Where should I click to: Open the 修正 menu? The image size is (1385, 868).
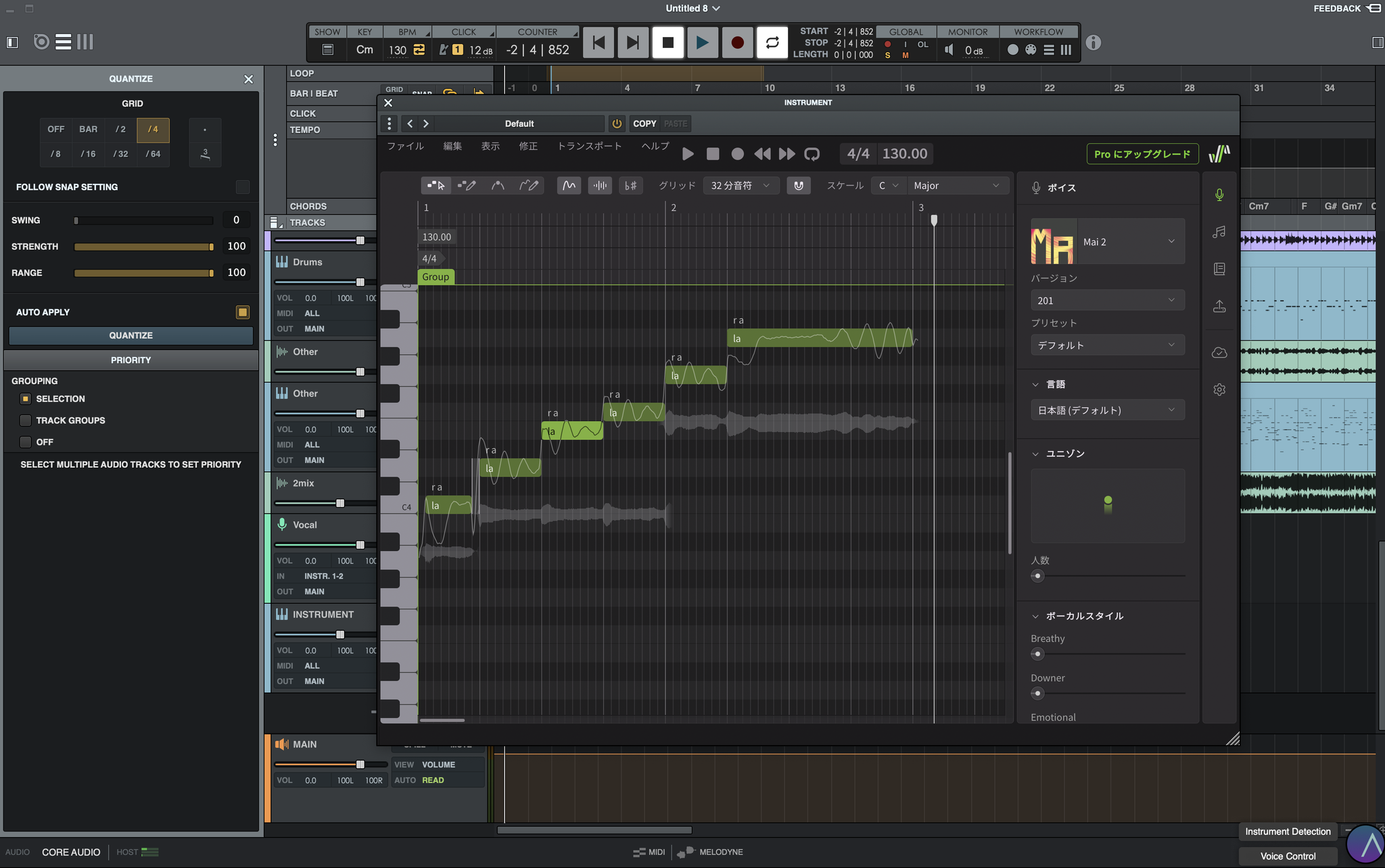click(528, 146)
